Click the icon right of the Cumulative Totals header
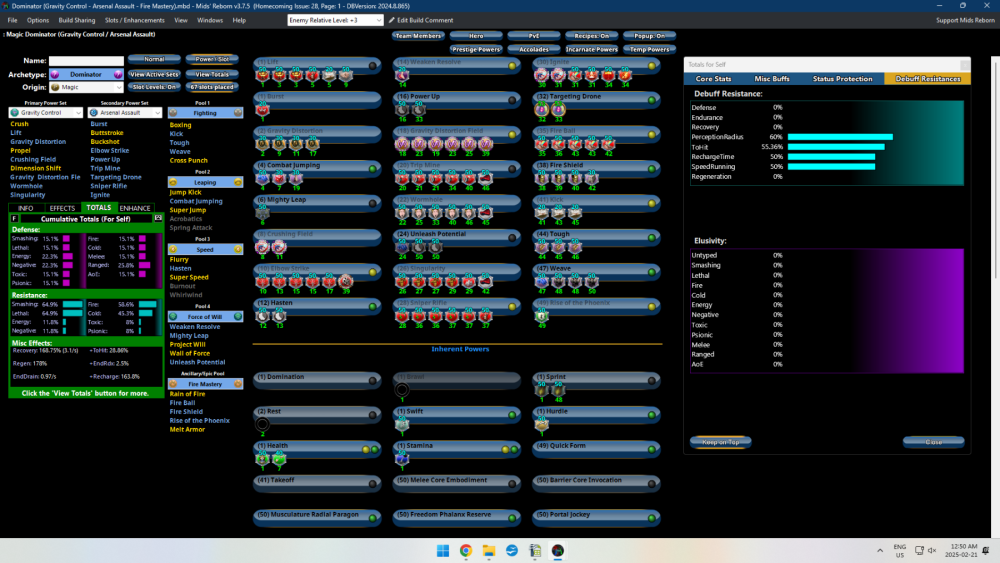Image resolution: width=1000 pixels, height=563 pixels. click(158, 218)
